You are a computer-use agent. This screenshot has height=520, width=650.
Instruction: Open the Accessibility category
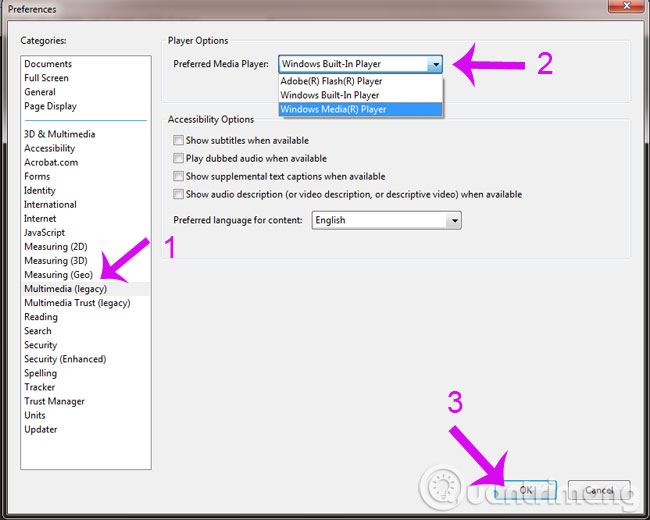pyautogui.click(x=49, y=148)
